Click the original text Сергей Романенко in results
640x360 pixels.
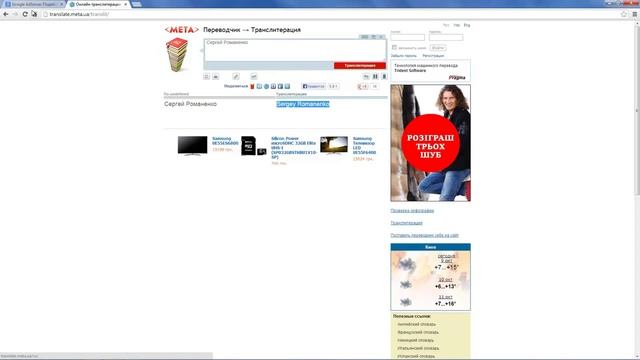pos(190,104)
